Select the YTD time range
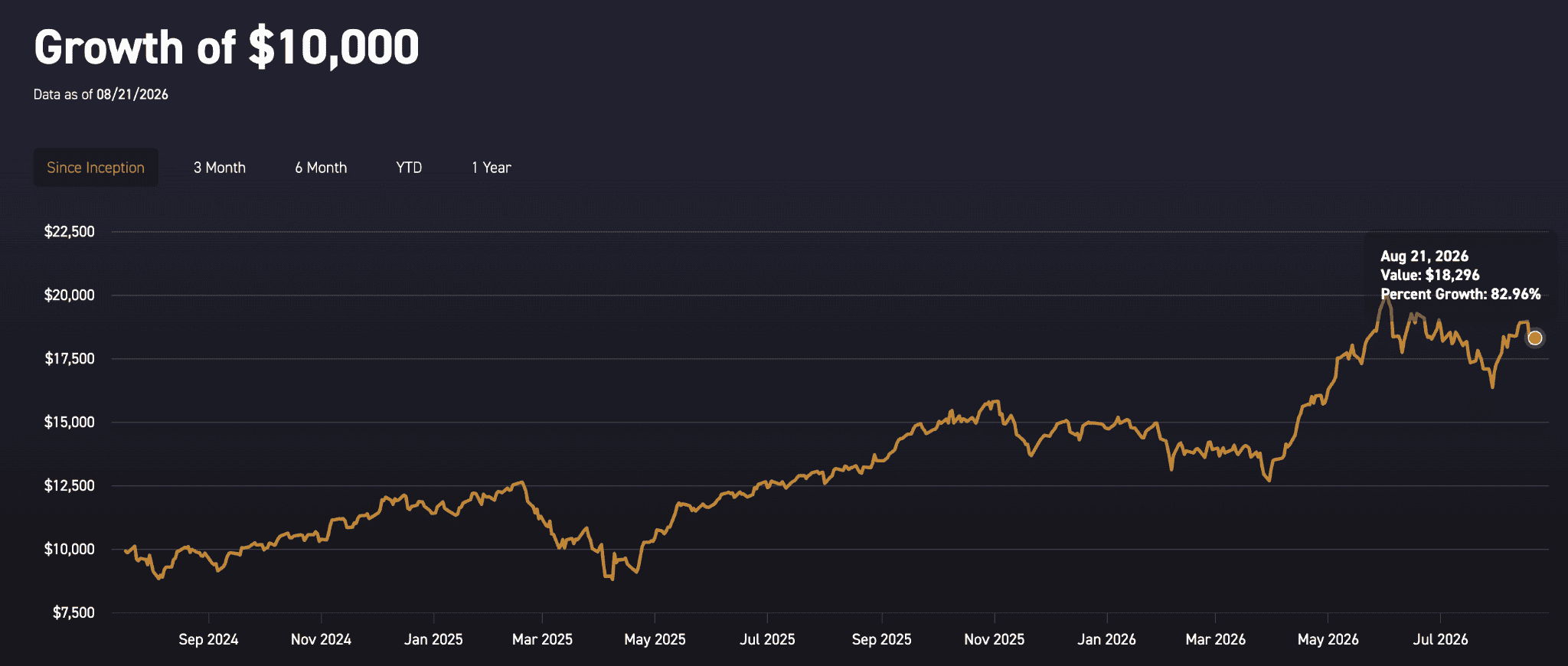Screen dimensions: 1568x666 point(409,168)
